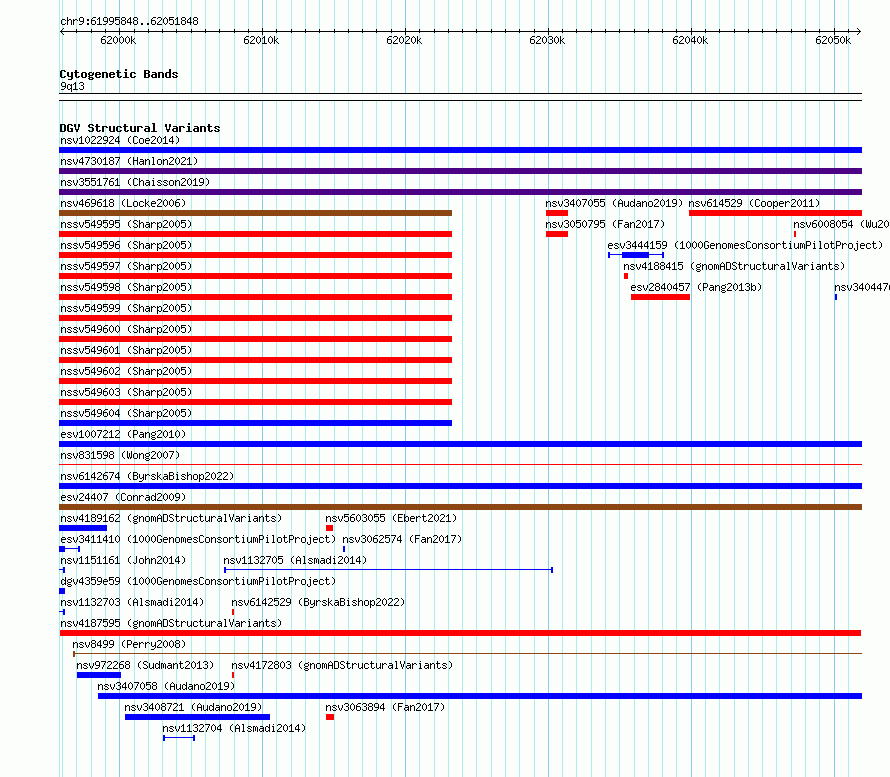Click blue nsv972268 Sudmant2013 bar
This screenshot has height=777, width=890.
point(99,675)
